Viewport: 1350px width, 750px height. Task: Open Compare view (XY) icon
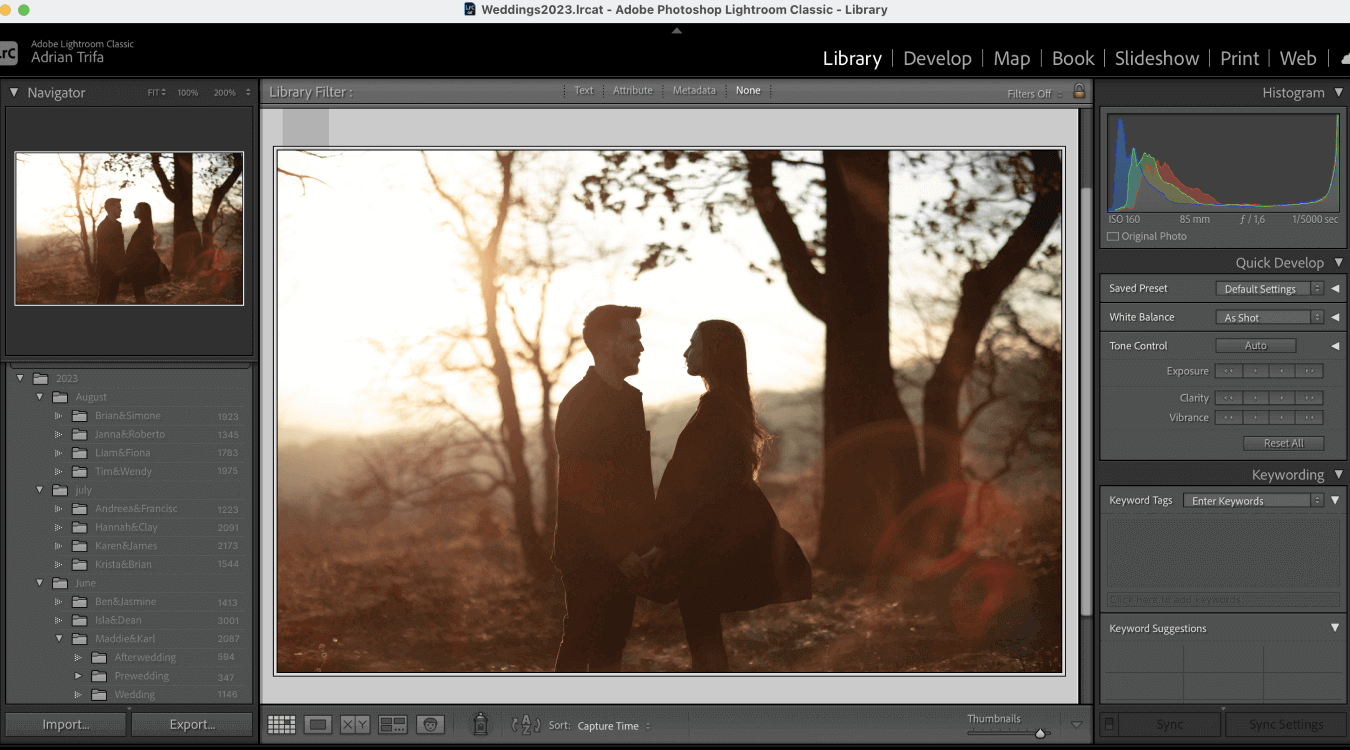pyautogui.click(x=355, y=725)
